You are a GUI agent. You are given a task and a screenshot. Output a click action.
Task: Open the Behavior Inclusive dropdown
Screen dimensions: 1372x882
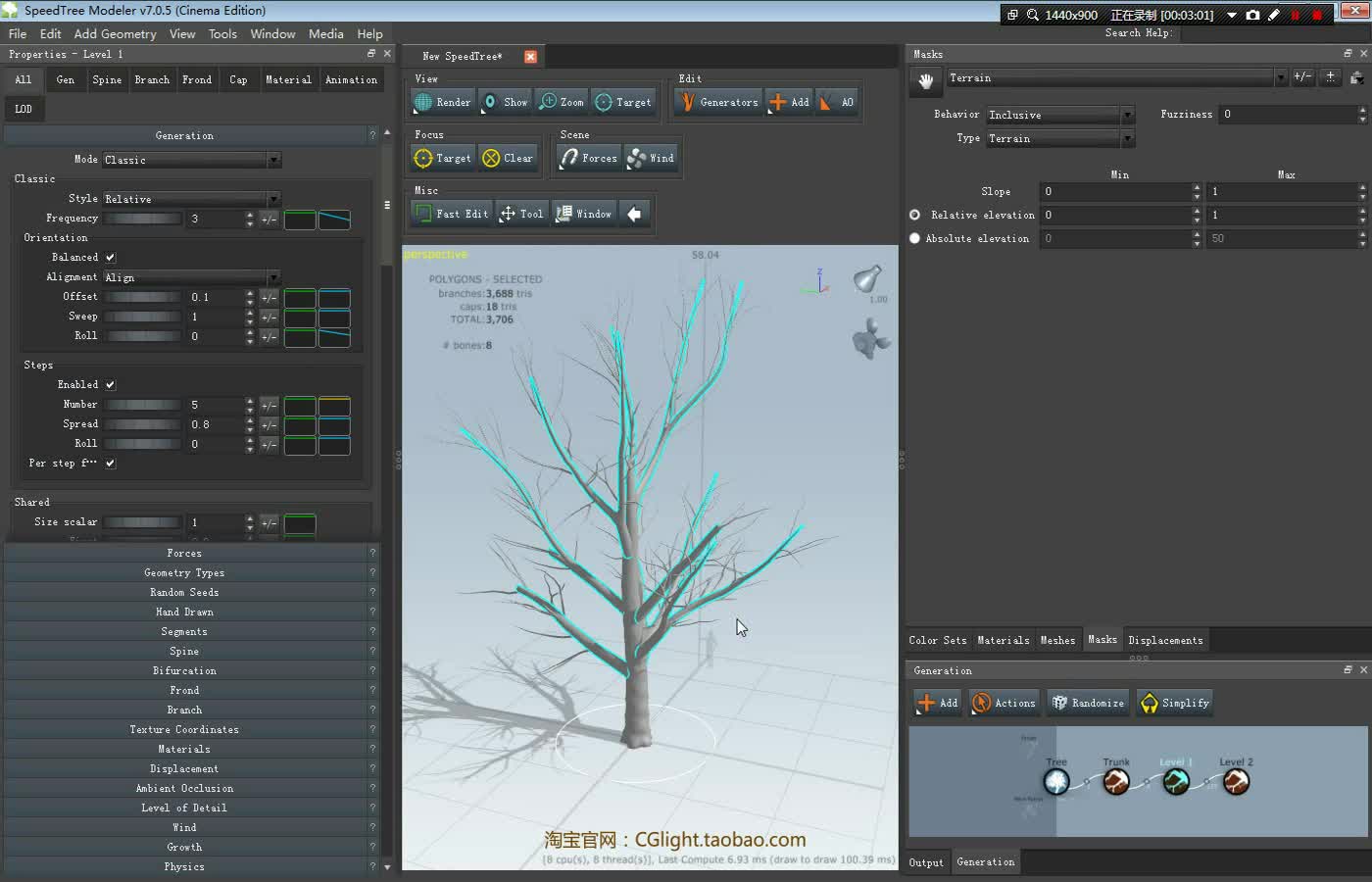click(1059, 115)
